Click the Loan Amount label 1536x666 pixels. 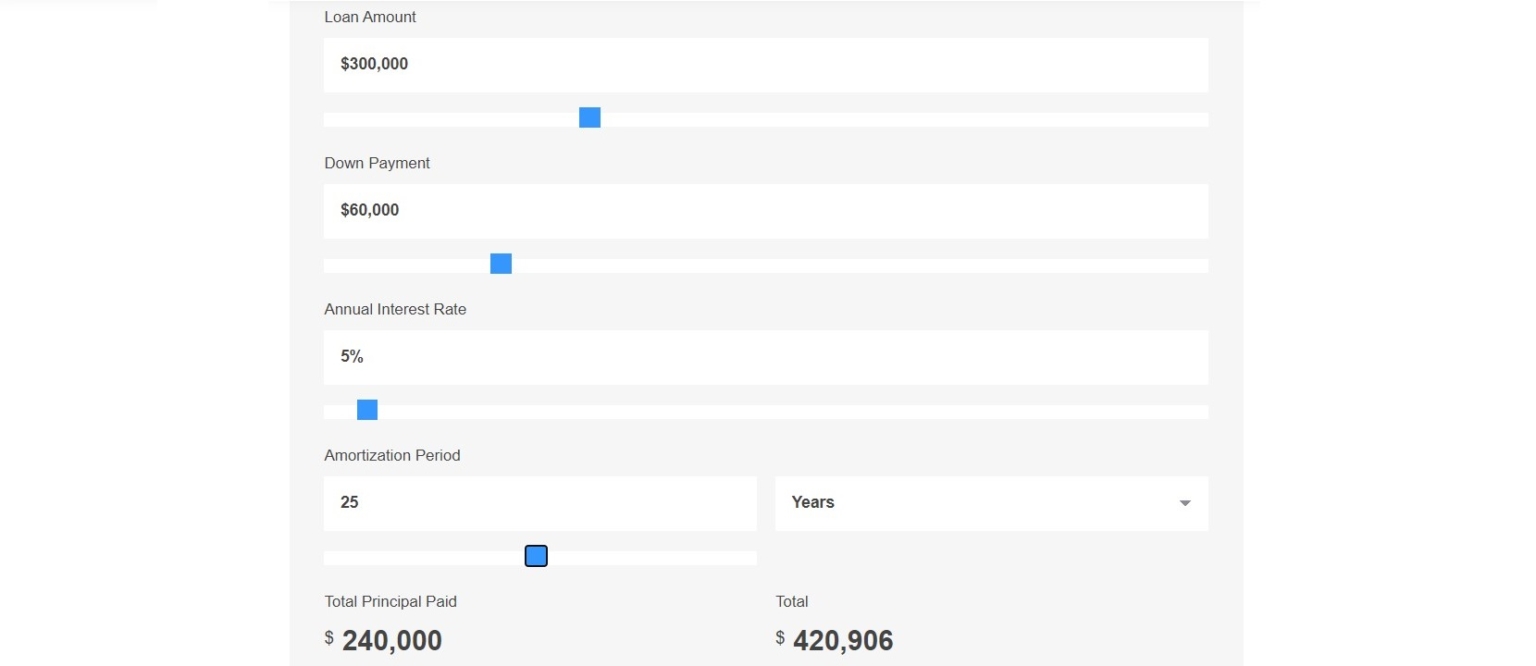click(369, 17)
